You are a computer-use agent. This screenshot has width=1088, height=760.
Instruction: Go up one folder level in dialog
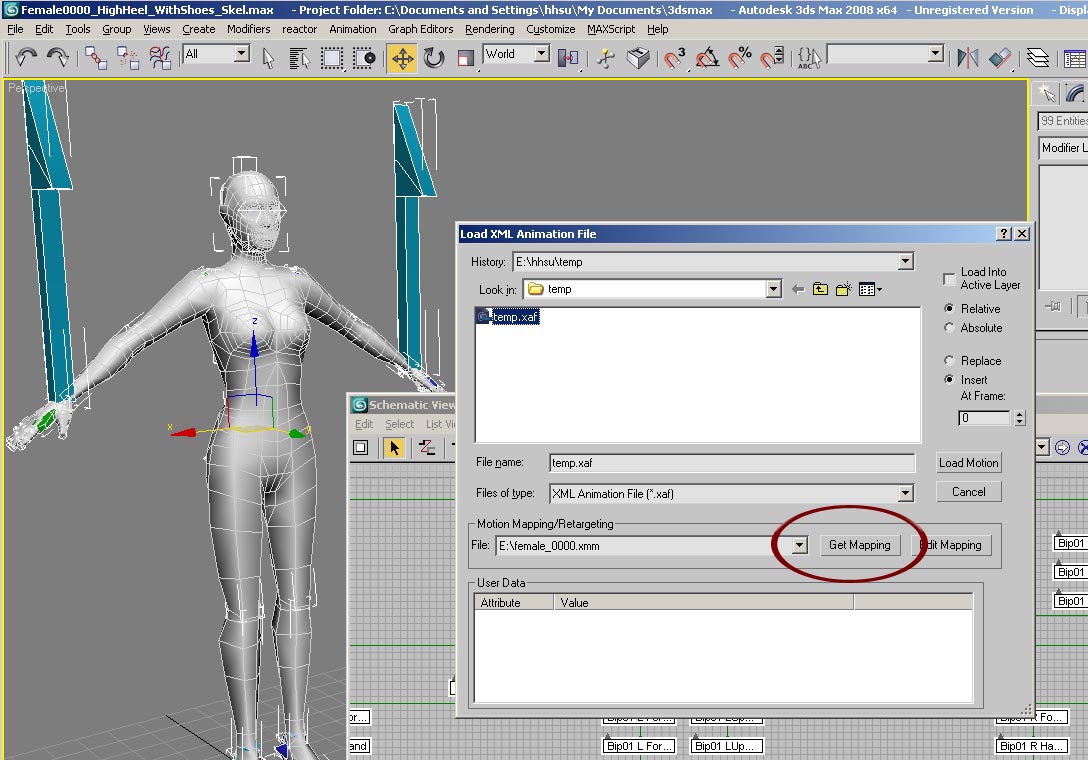(x=820, y=289)
